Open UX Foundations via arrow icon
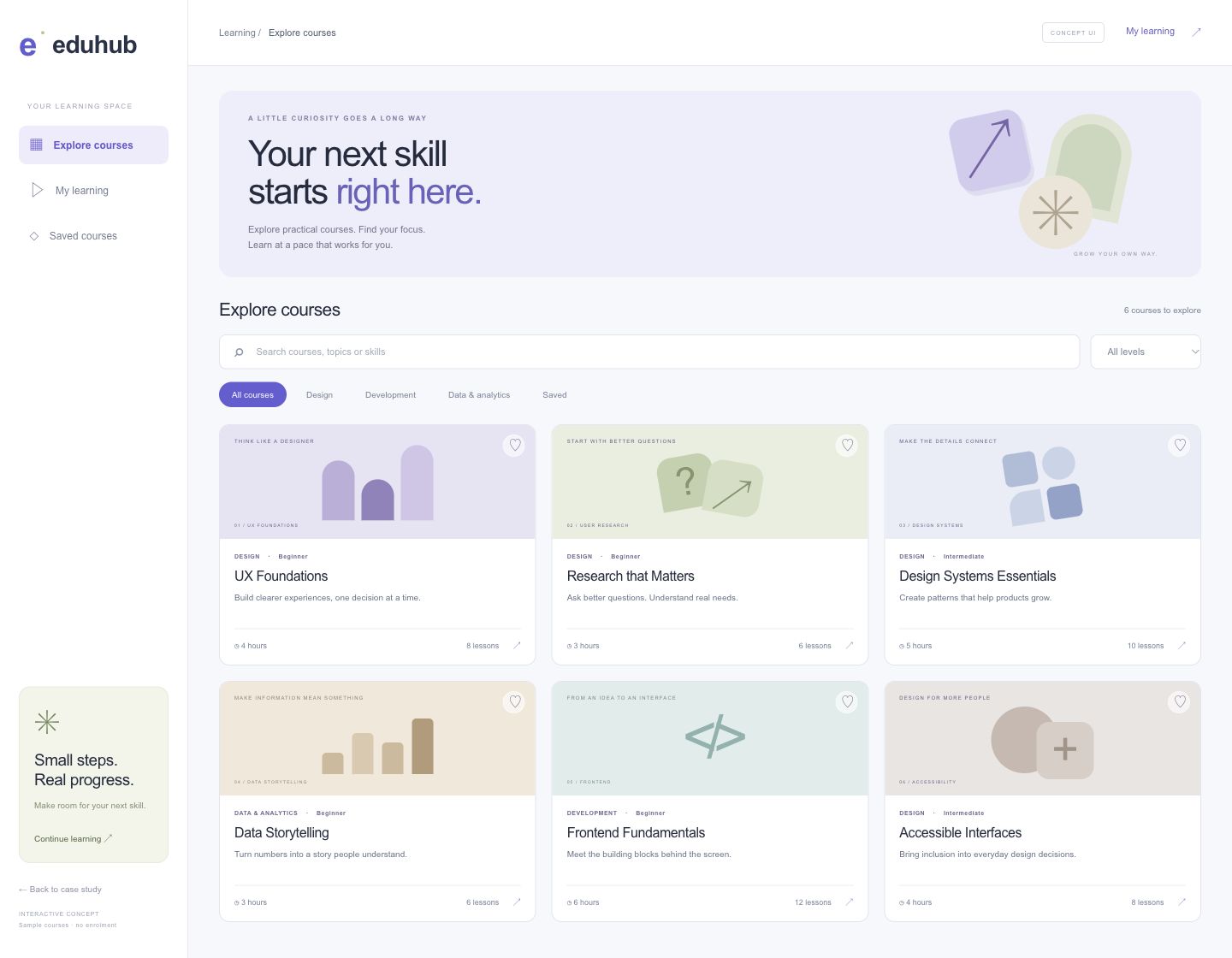 point(517,646)
